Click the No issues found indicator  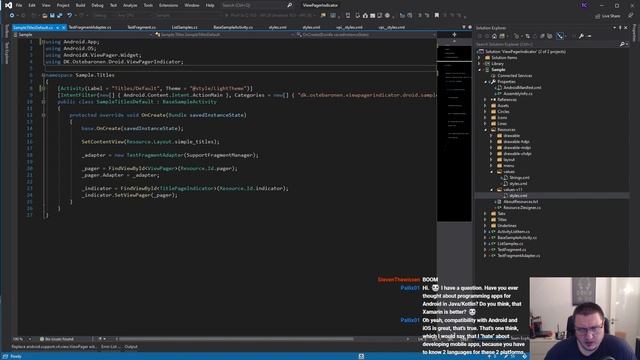coord(57,339)
